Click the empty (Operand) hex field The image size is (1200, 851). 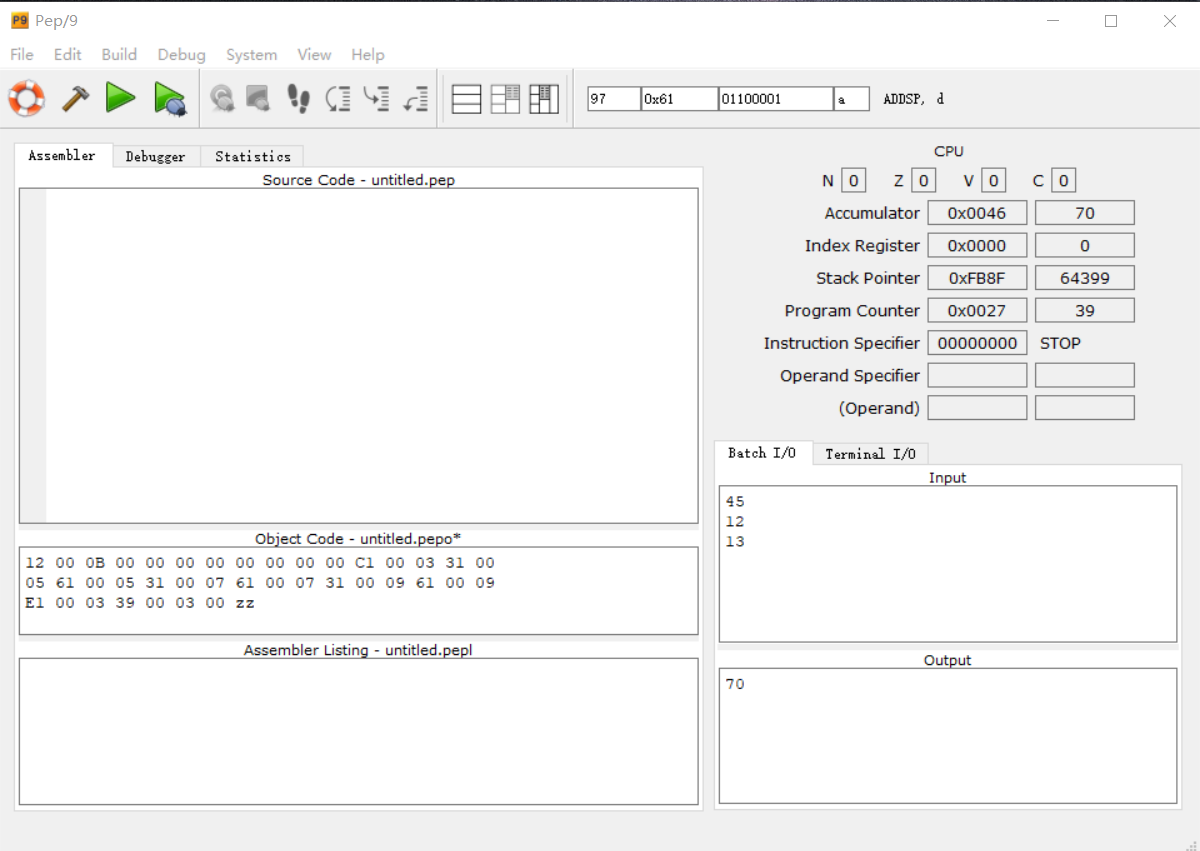point(977,408)
